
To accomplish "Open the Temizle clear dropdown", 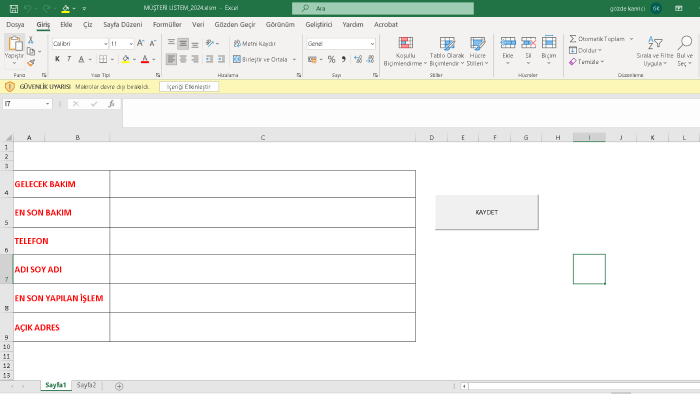I will click(586, 62).
